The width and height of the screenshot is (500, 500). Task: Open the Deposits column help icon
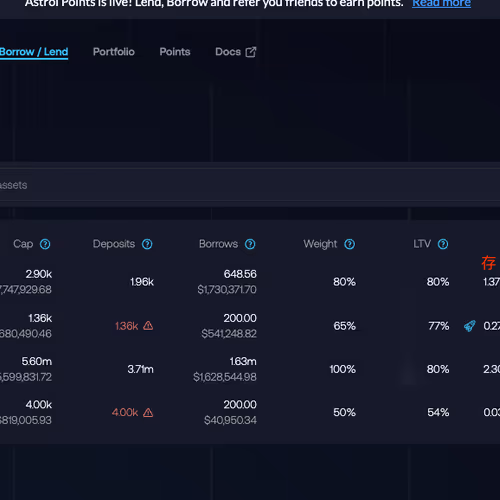pos(147,244)
